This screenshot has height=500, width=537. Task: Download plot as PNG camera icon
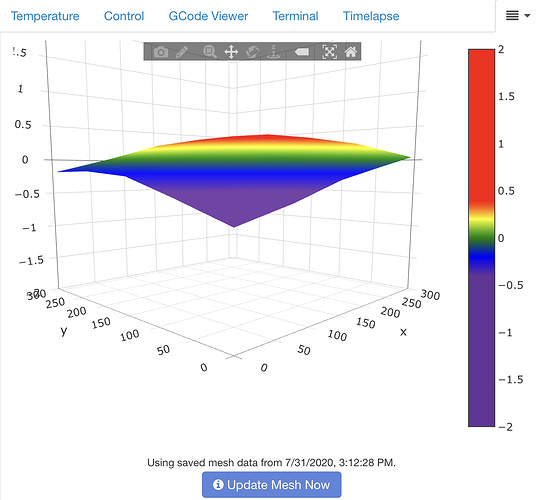[161, 52]
